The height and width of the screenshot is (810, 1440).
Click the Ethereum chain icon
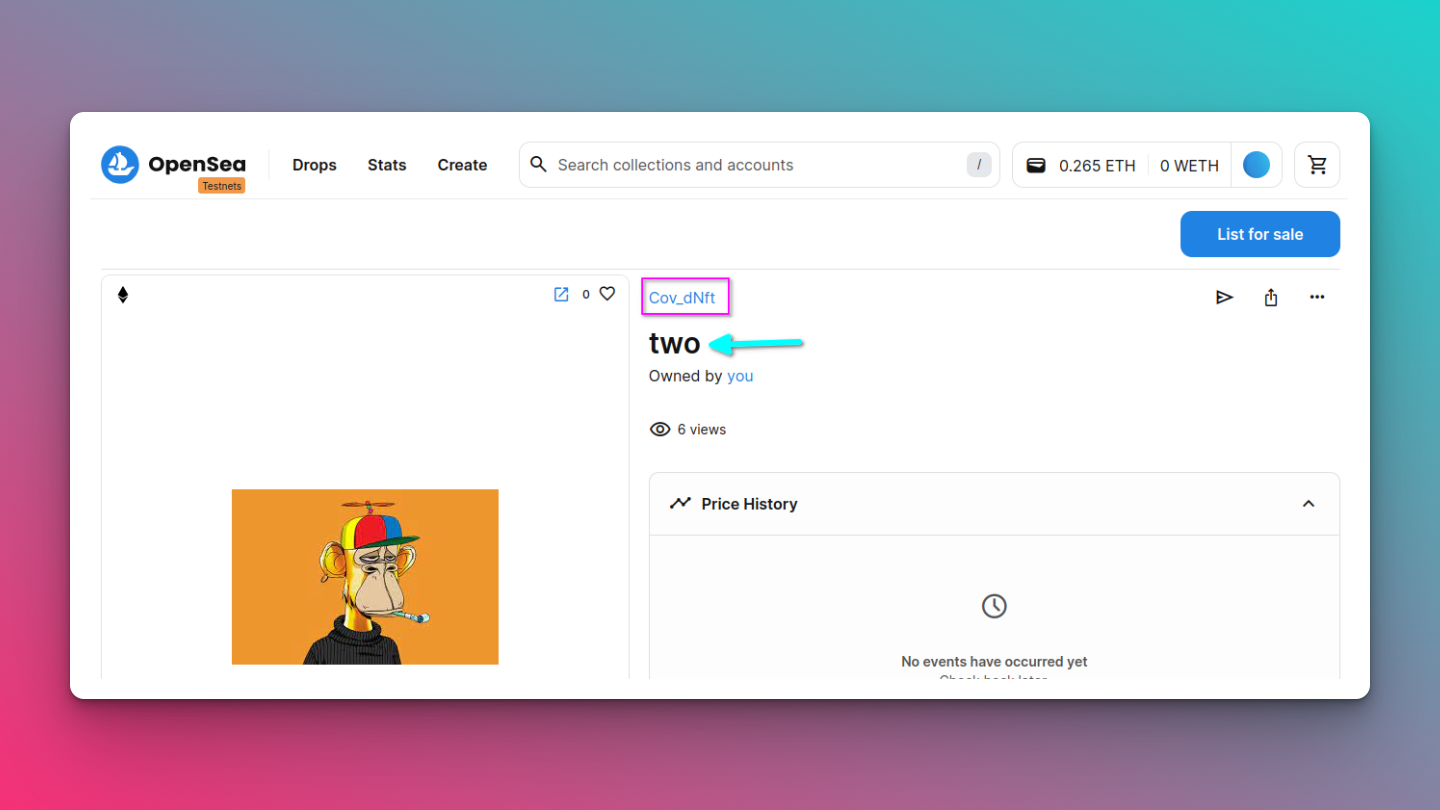[x=123, y=295]
